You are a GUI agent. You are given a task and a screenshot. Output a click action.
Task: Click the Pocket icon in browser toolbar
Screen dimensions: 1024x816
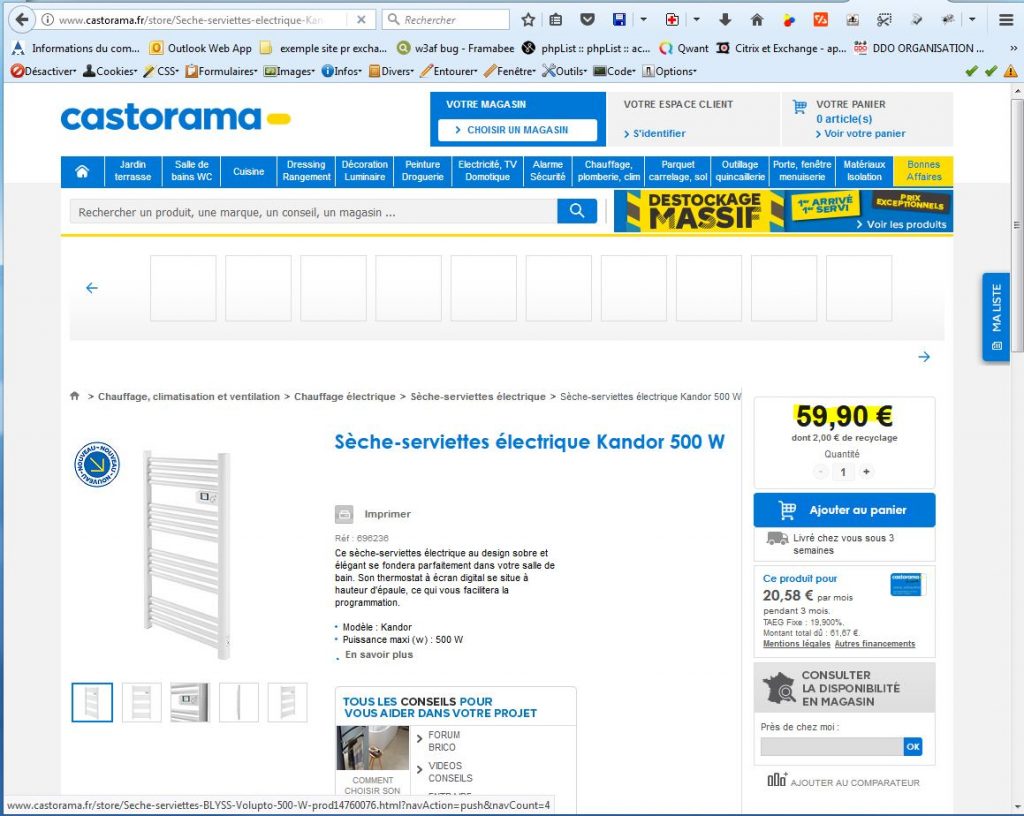[588, 20]
